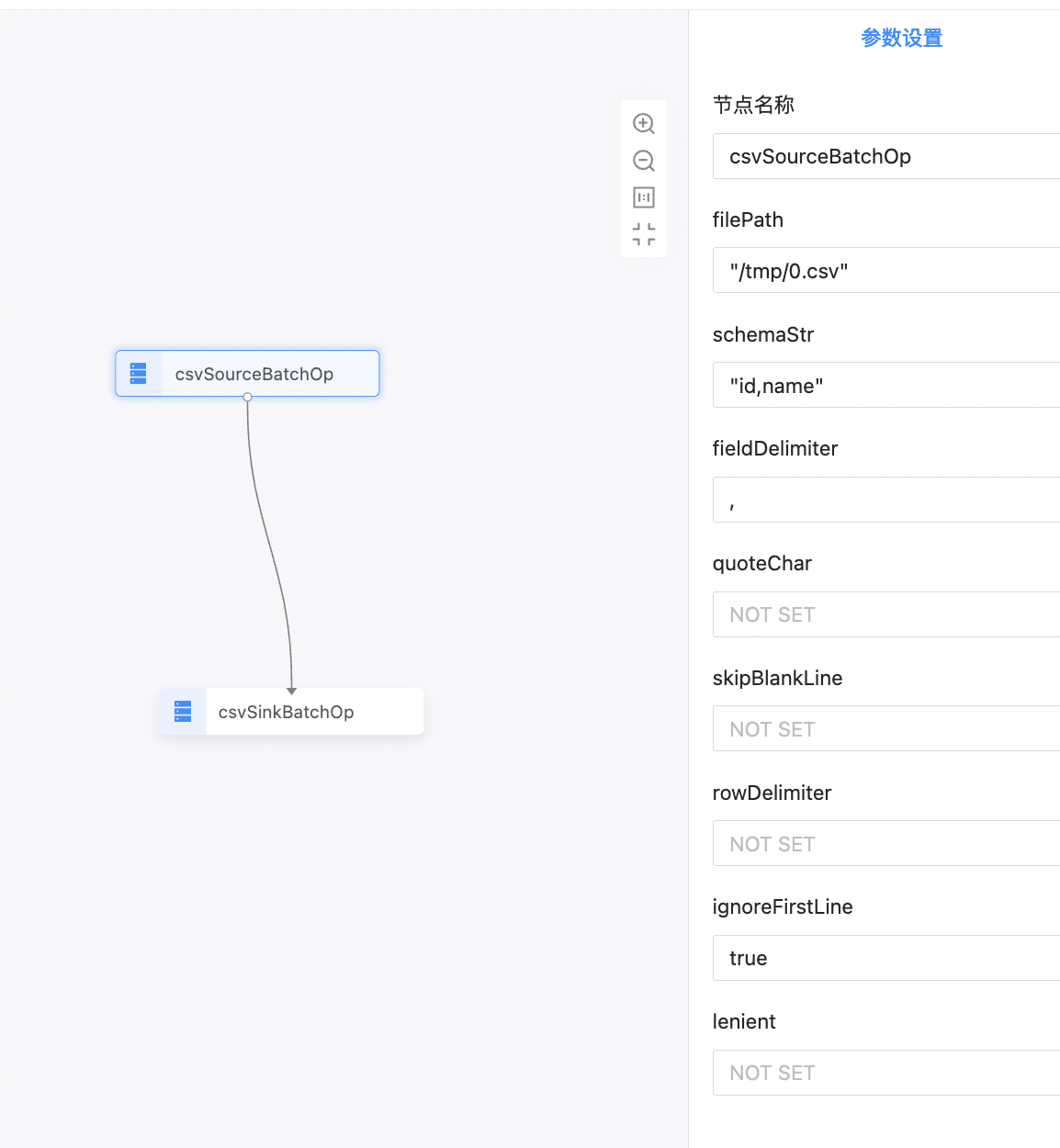Click the csvSourceBatchOp output port
Screen dimensions: 1060x1148
pos(247,398)
